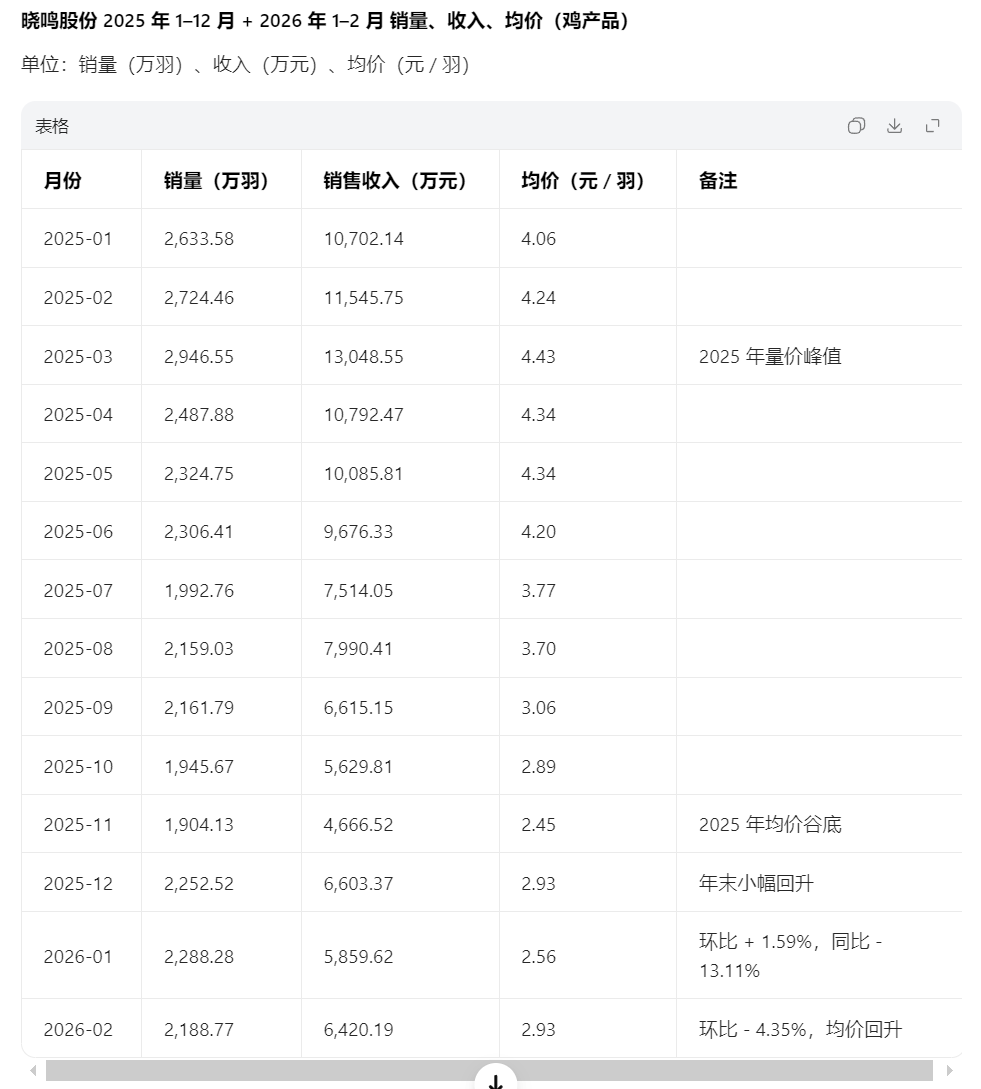Image resolution: width=981 pixels, height=1089 pixels.
Task: Click the 备注 column header
Action: 718,181
